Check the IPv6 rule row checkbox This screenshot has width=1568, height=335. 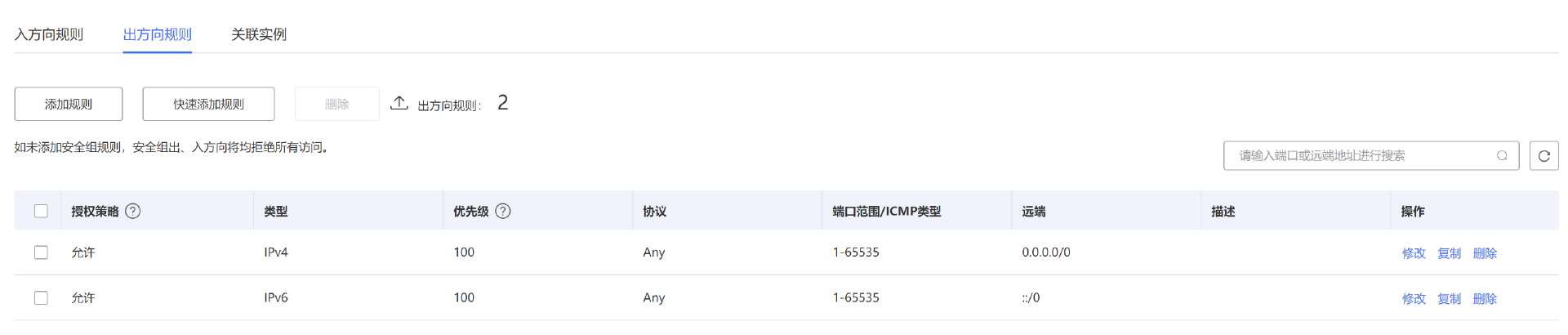[41, 298]
